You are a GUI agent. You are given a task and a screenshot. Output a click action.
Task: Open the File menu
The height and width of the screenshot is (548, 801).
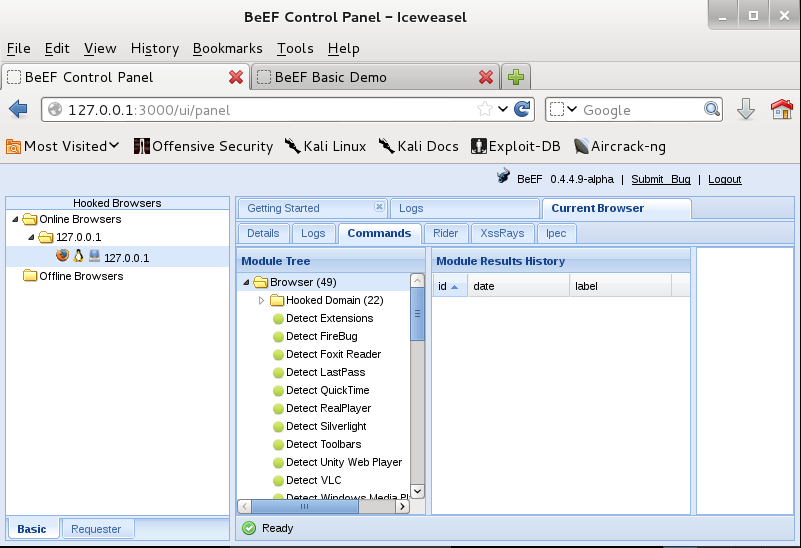click(19, 49)
